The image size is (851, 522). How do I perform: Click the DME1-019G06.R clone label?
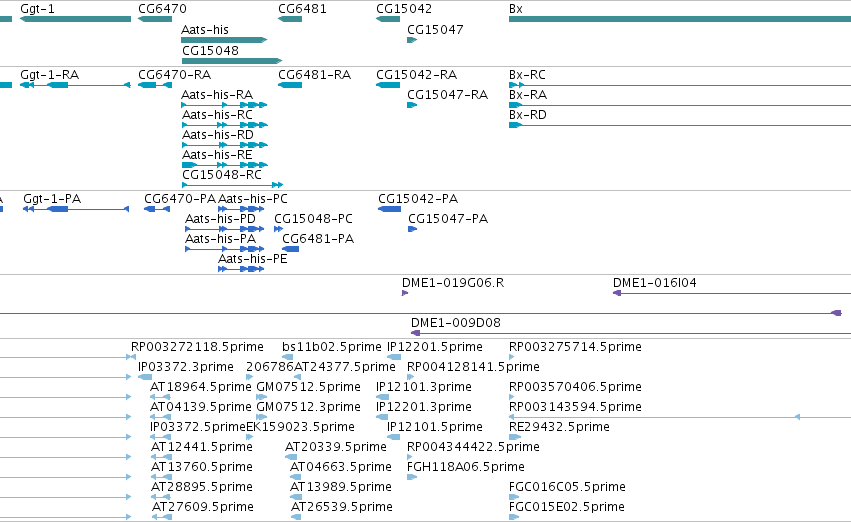pos(453,283)
